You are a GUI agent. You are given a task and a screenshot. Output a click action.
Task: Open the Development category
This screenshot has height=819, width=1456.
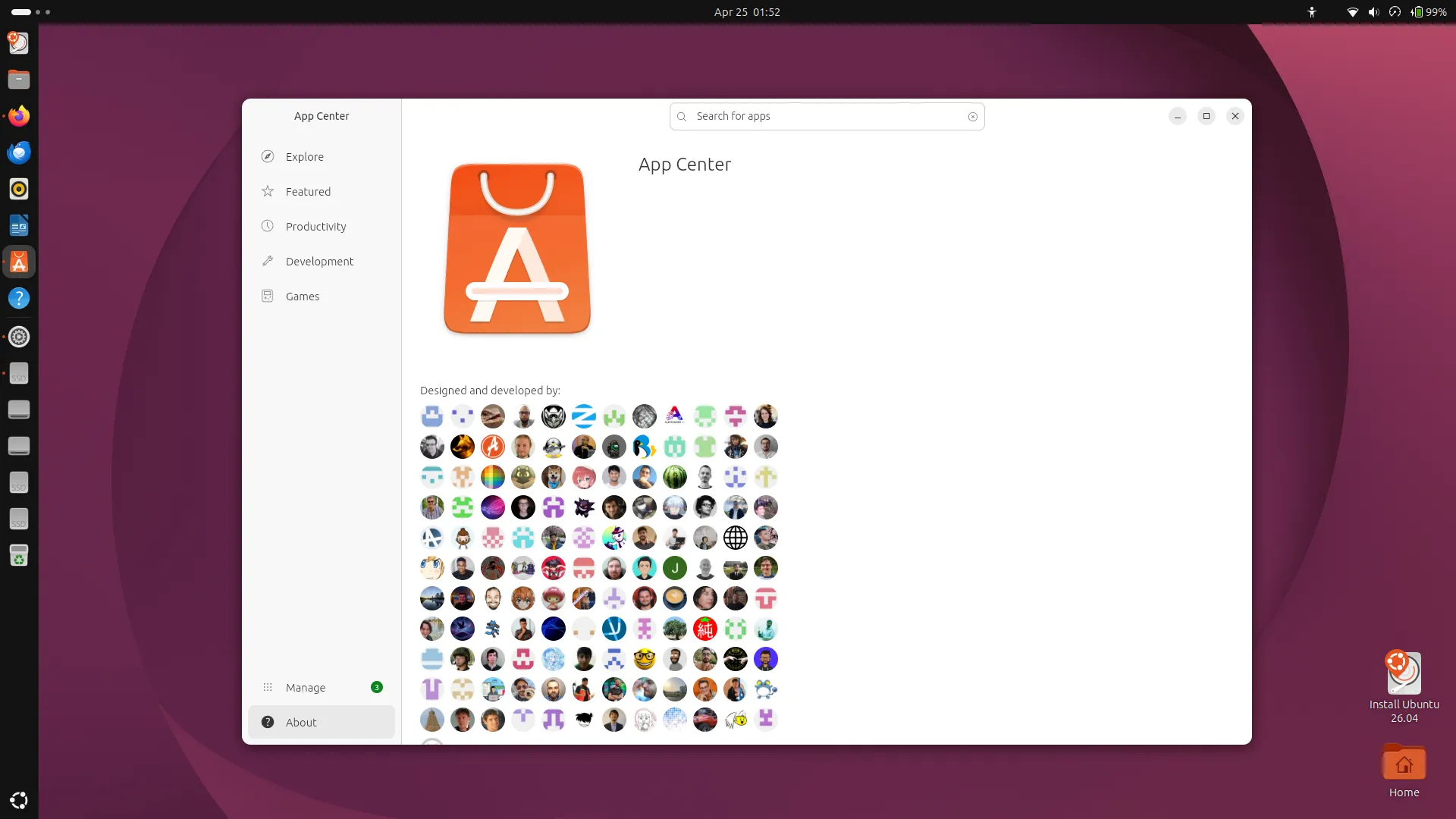320,261
